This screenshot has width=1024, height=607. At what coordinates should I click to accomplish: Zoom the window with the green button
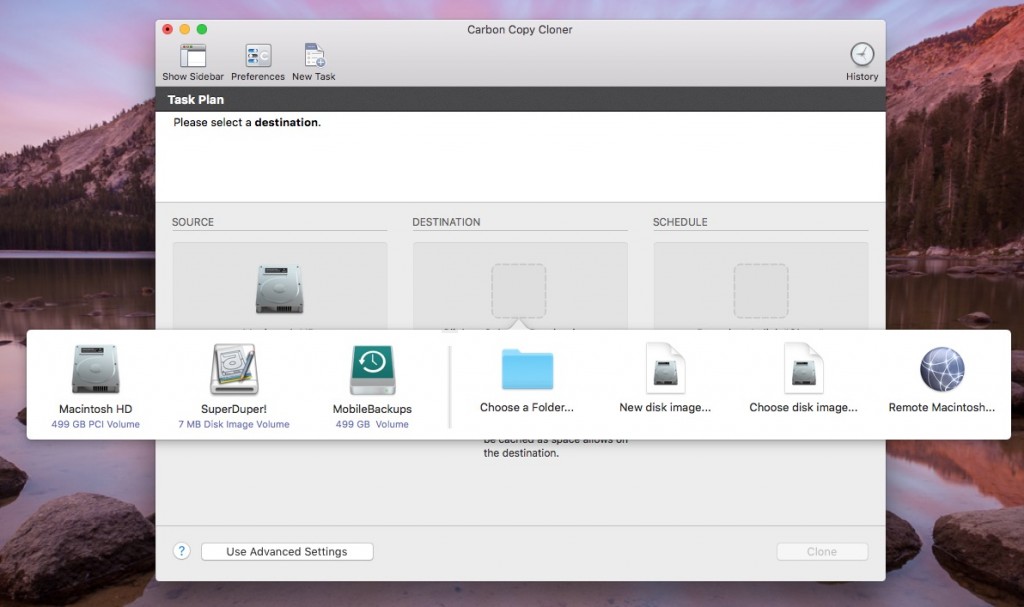(202, 29)
